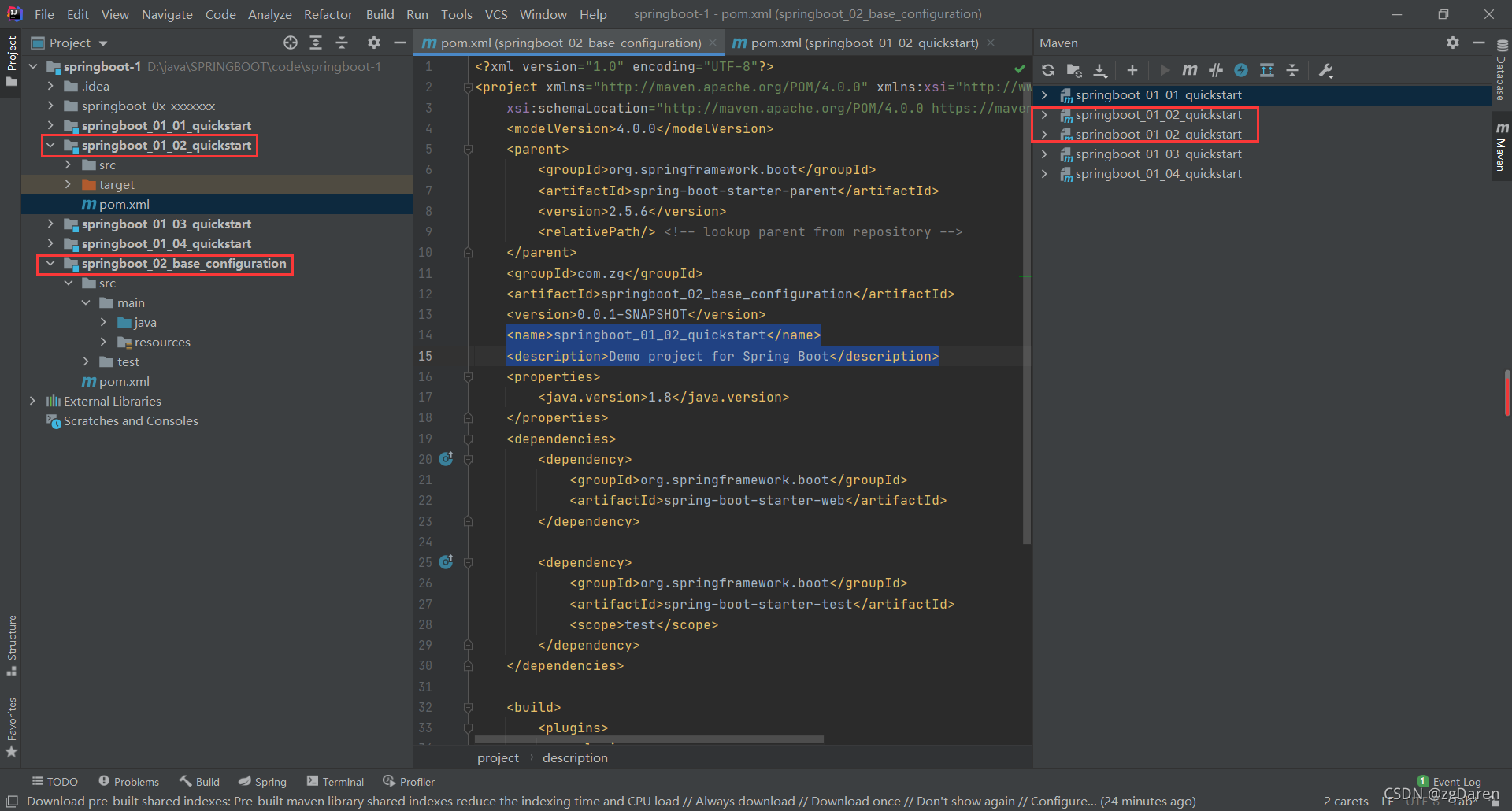The width and height of the screenshot is (1512, 811).
Task: Open the Navigate menu
Action: point(167,14)
